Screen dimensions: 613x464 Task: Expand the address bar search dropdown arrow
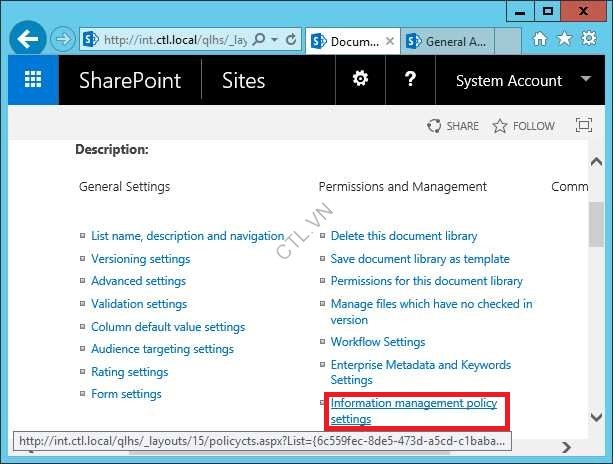tap(274, 40)
